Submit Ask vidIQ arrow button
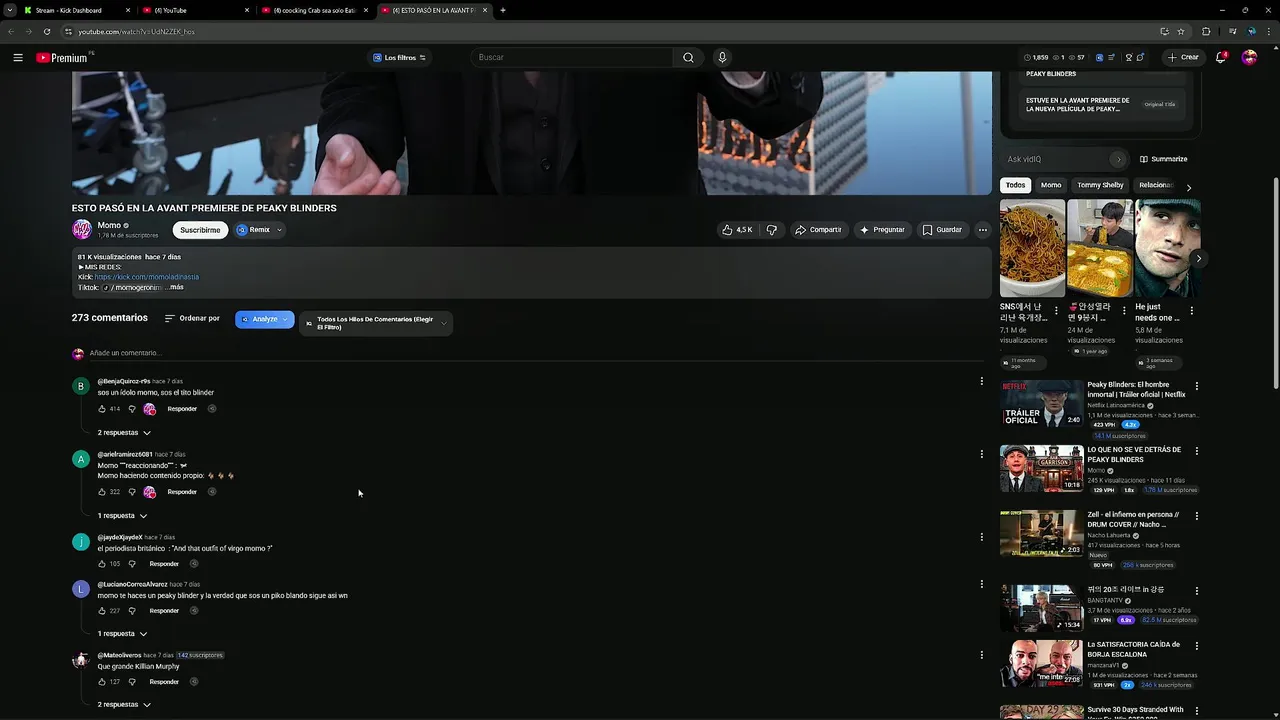This screenshot has width=1280, height=720. tap(1118, 159)
